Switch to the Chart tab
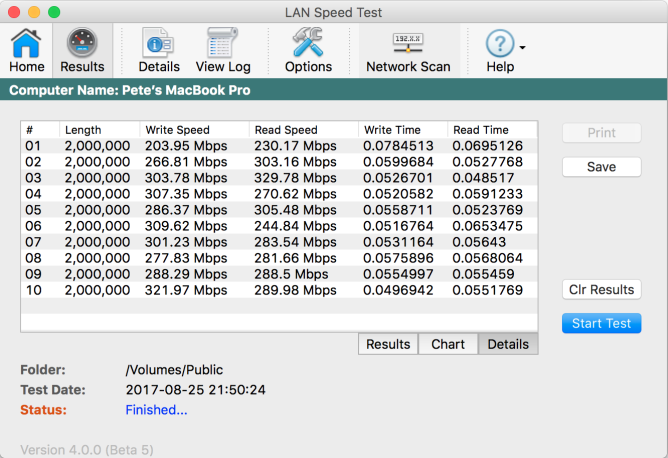This screenshot has height=458, width=668. (448, 344)
